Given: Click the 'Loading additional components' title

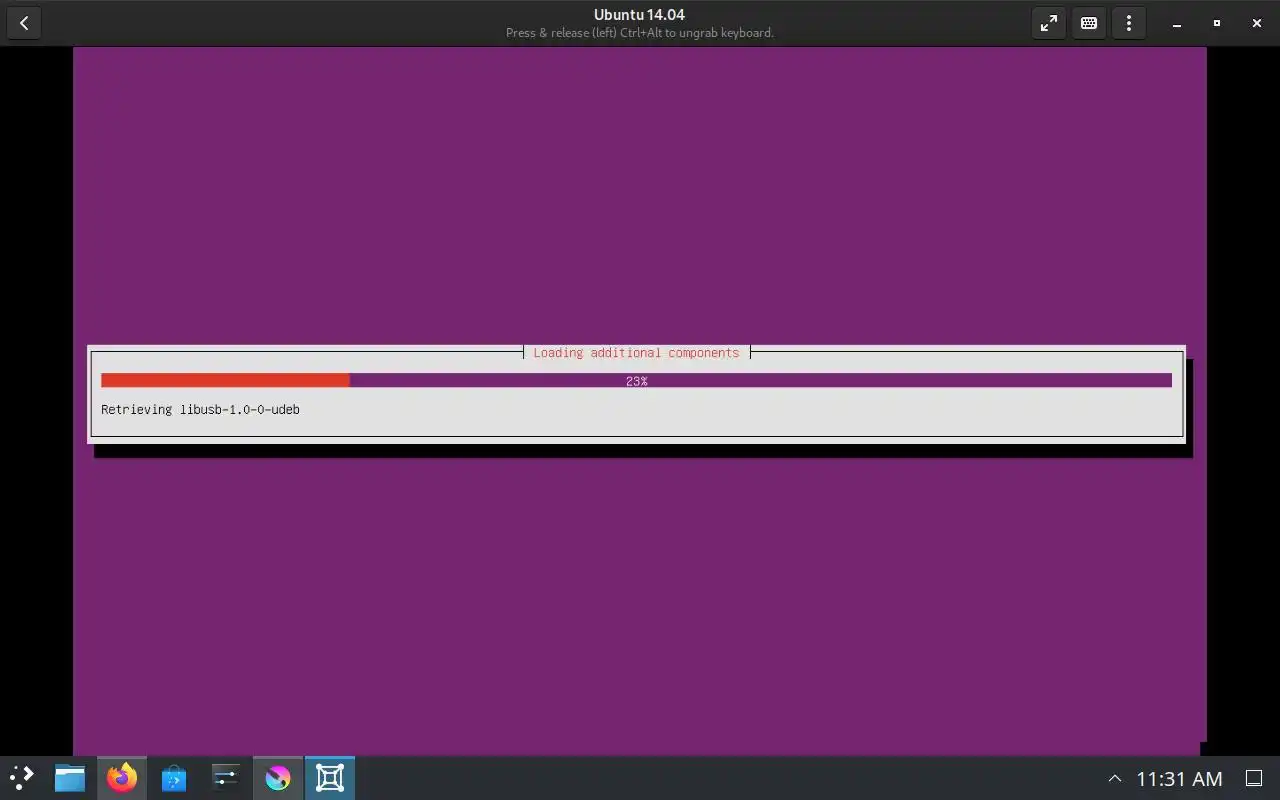Looking at the screenshot, I should click(x=636, y=353).
